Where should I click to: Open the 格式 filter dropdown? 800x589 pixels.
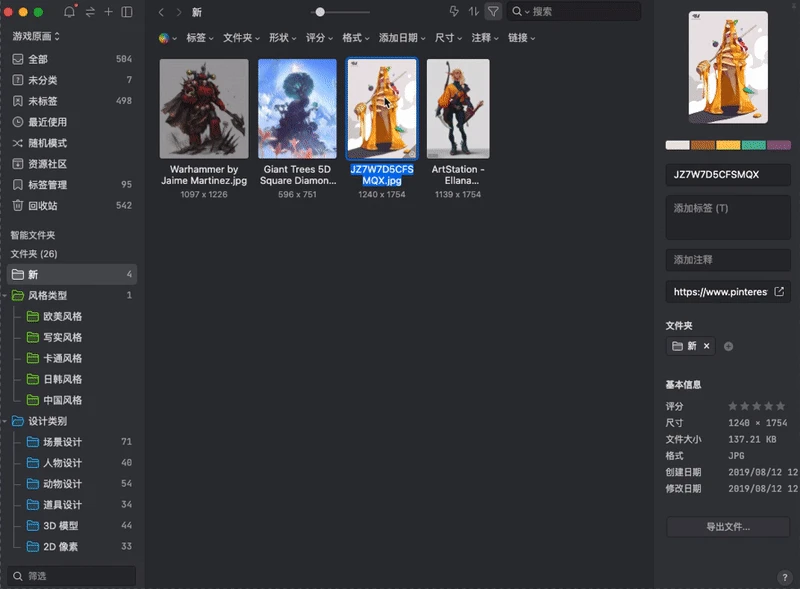[x=356, y=38]
